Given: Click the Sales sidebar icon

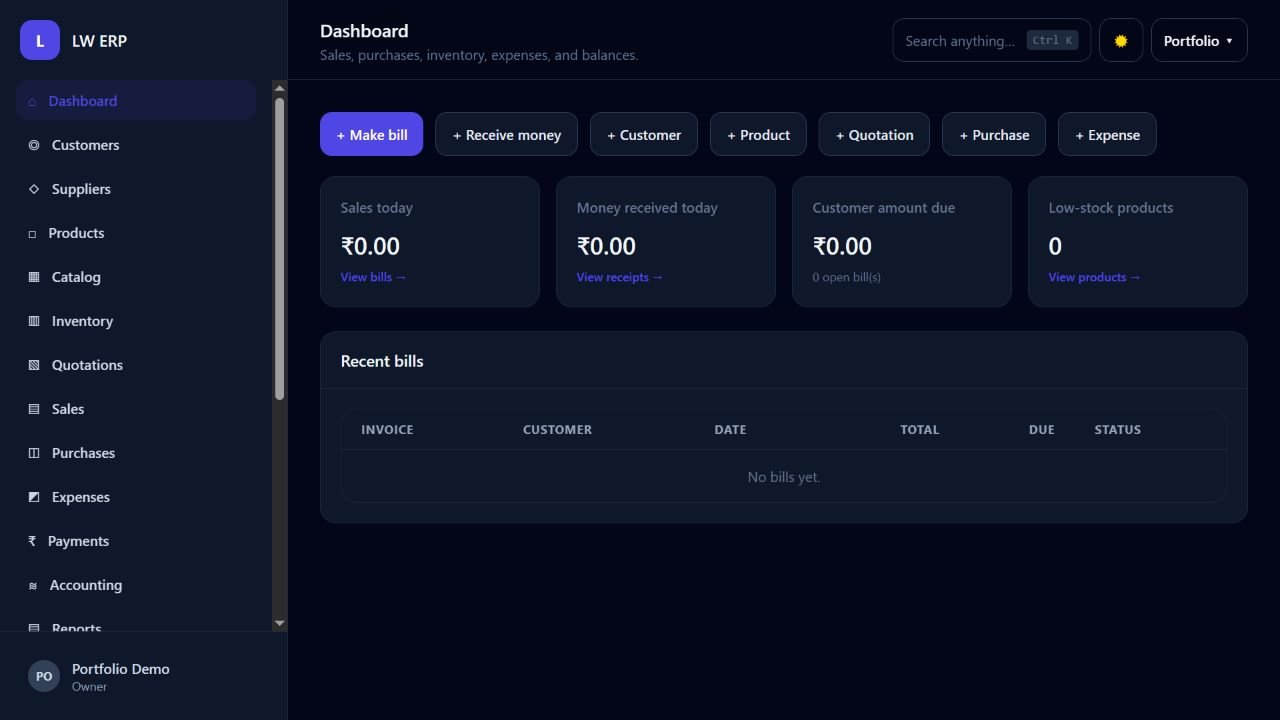Looking at the screenshot, I should click(x=34, y=409).
